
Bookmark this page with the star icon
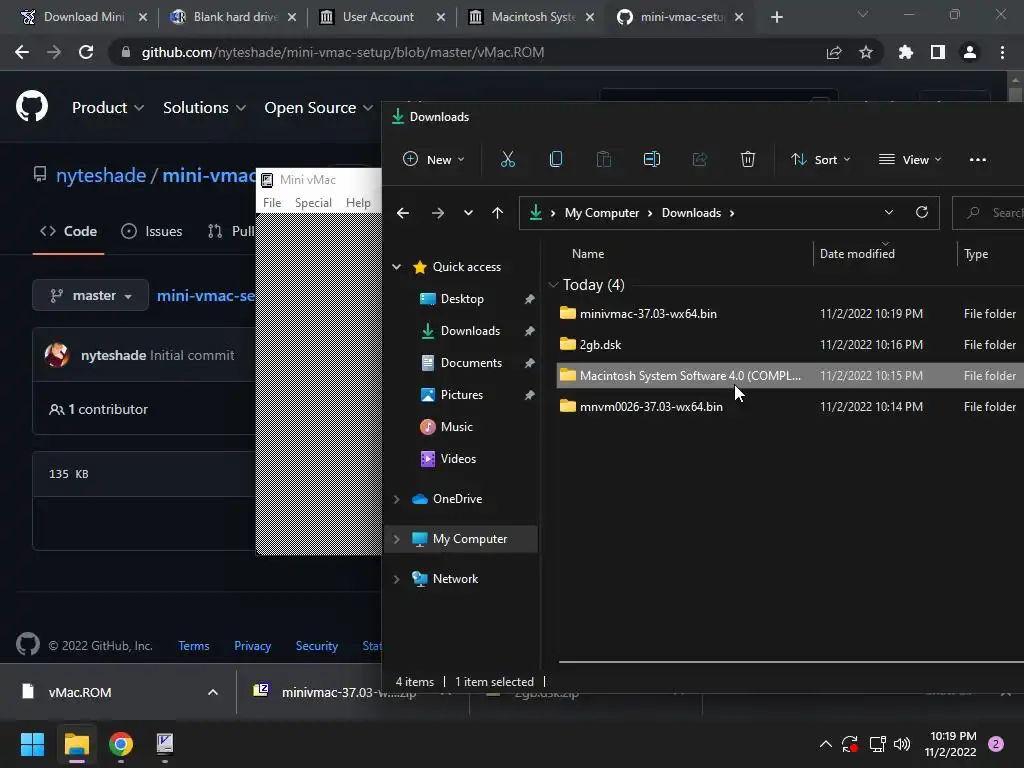(866, 52)
